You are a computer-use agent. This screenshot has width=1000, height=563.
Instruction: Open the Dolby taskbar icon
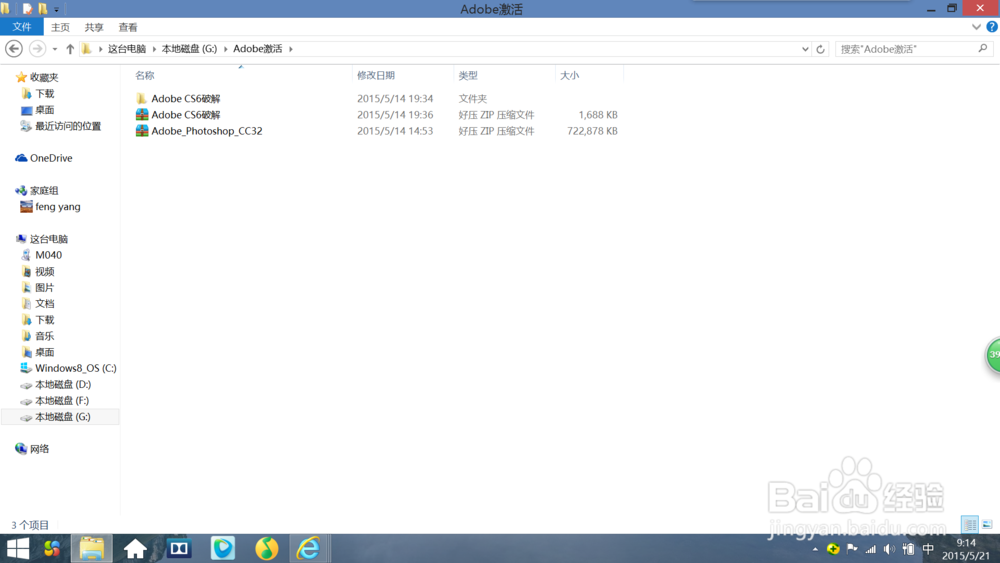tap(179, 548)
